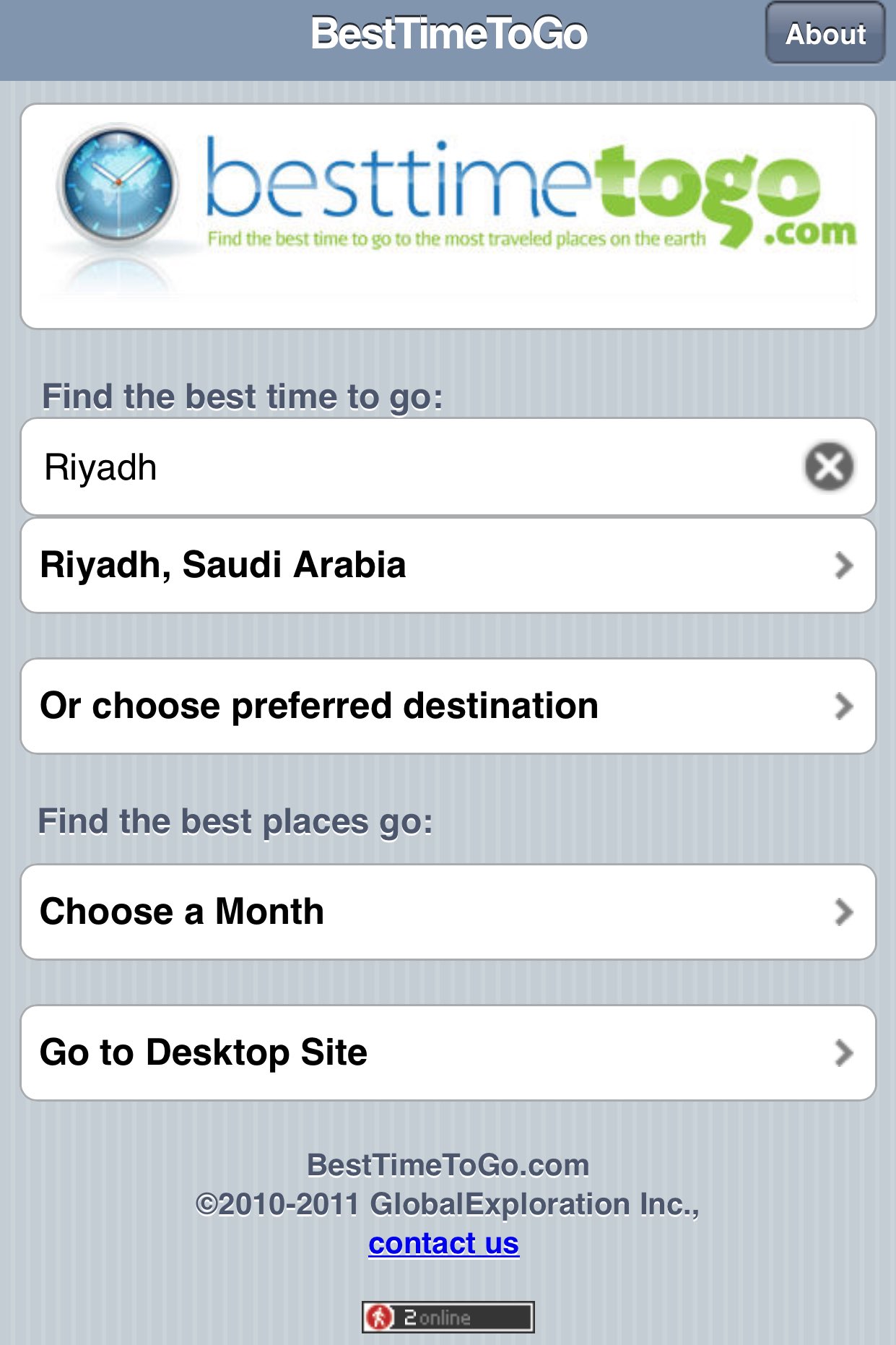Image resolution: width=896 pixels, height=1345 pixels.
Task: Follow the contact us link
Action: [443, 1244]
